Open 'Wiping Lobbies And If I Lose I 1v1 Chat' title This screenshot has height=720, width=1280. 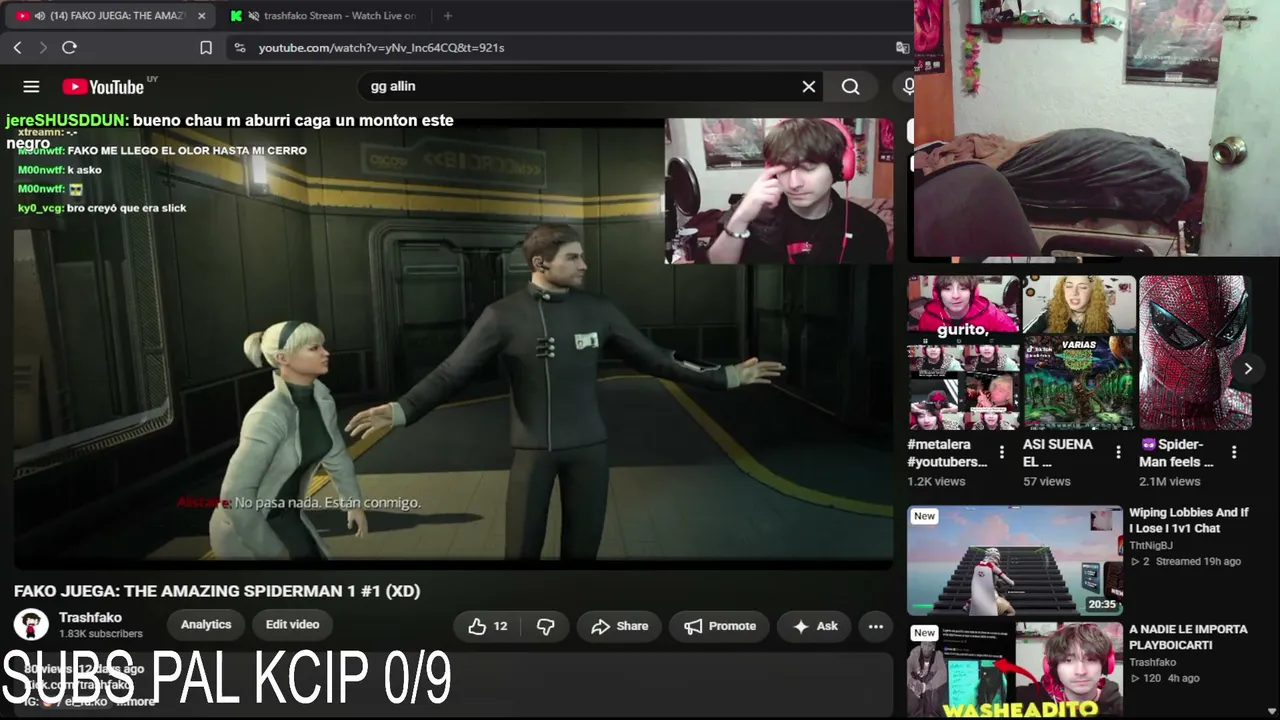coord(1189,520)
